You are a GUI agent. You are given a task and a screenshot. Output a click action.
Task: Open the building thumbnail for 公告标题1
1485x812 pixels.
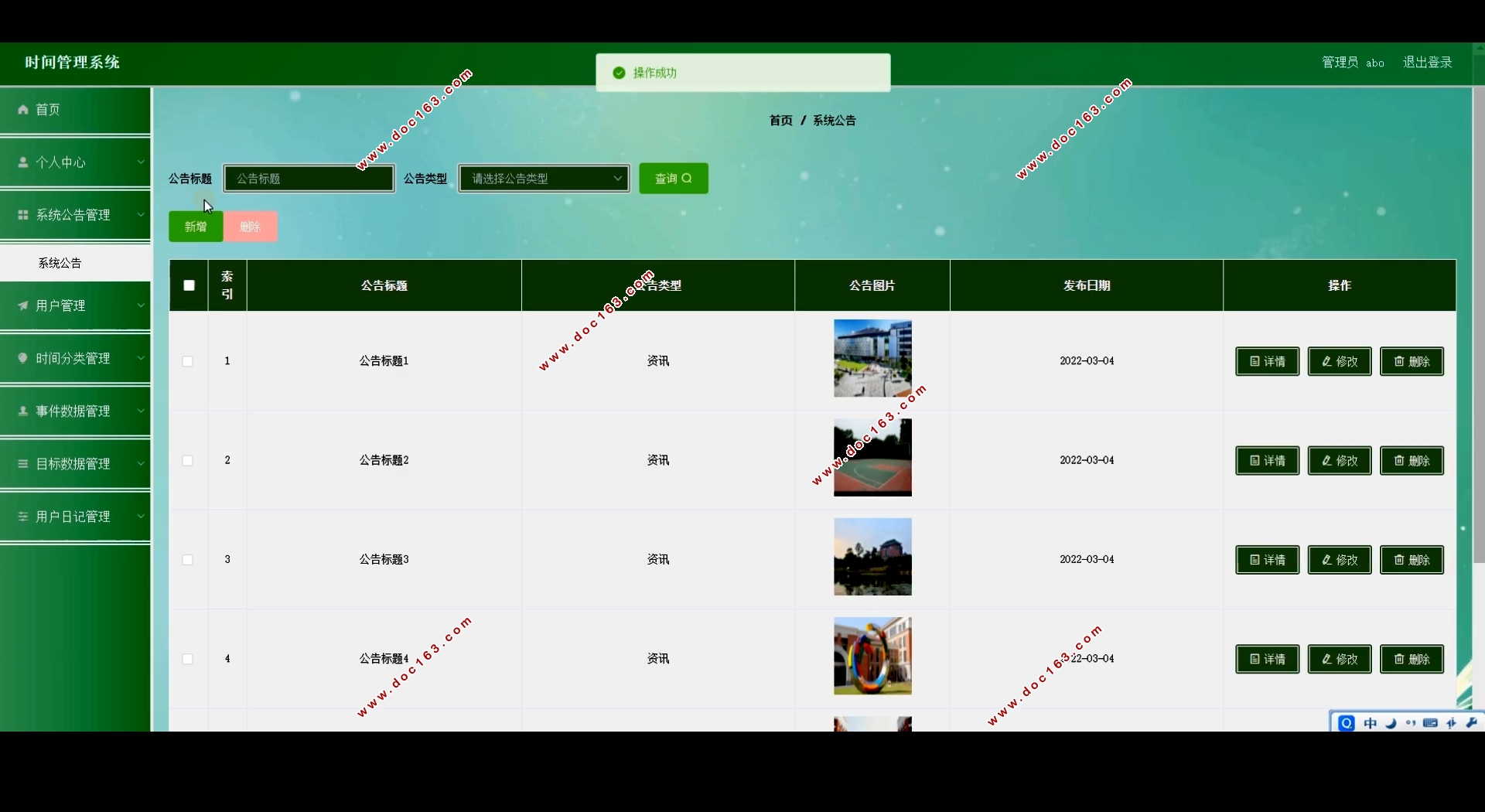pyautogui.click(x=872, y=358)
